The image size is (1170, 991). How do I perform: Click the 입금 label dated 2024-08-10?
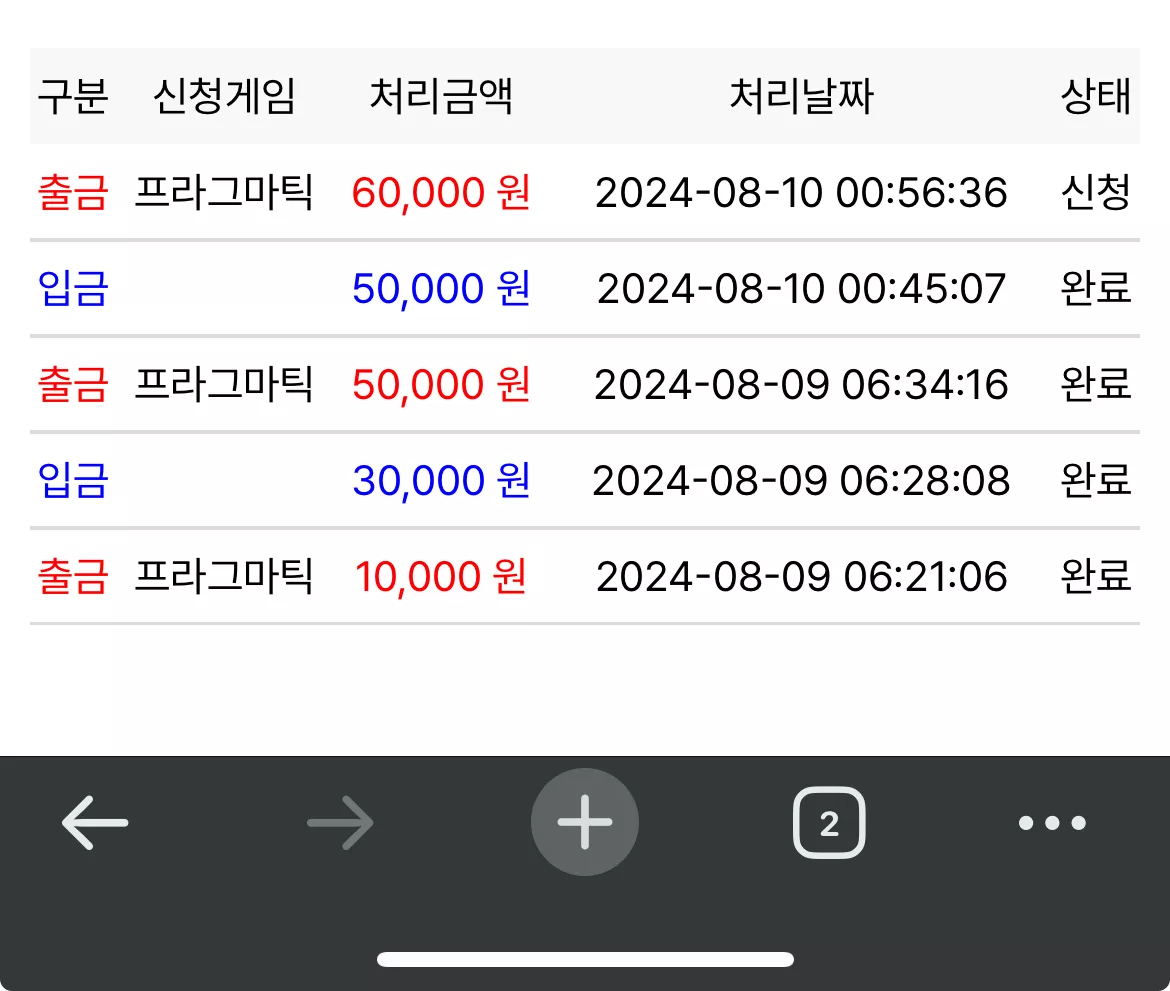pos(73,288)
